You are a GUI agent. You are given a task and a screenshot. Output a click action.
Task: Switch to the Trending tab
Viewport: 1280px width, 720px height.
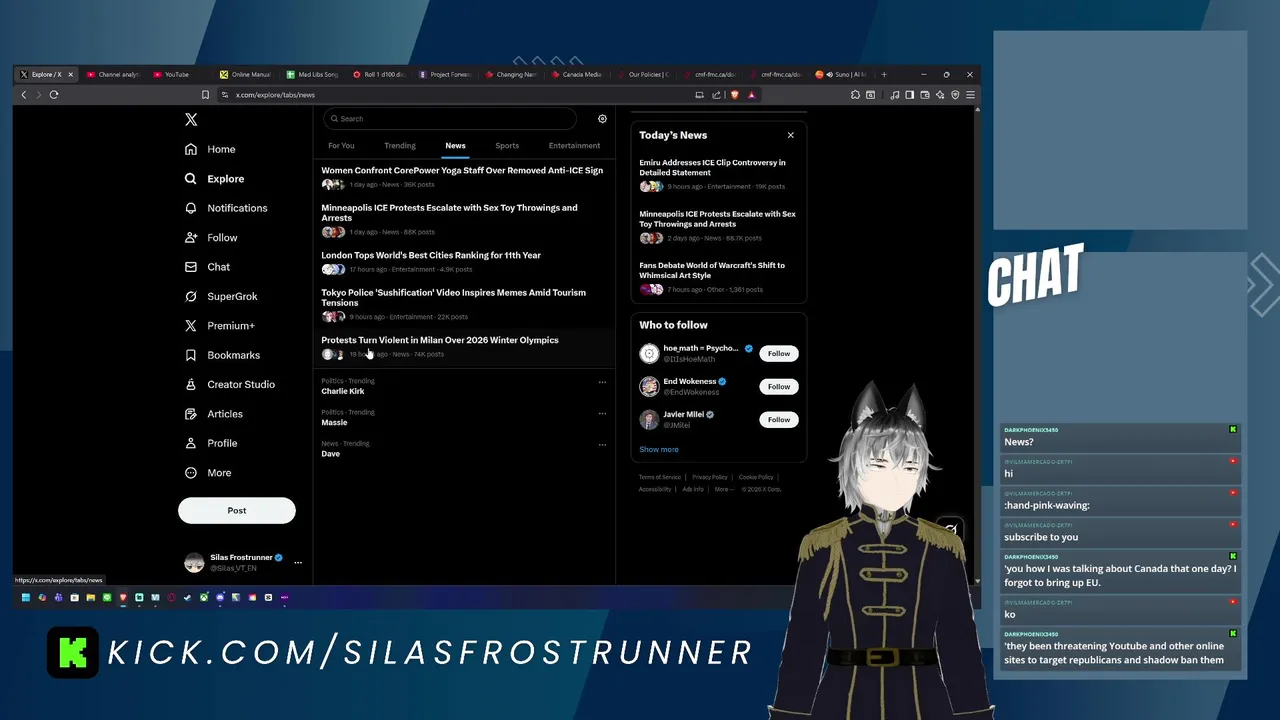coord(400,146)
